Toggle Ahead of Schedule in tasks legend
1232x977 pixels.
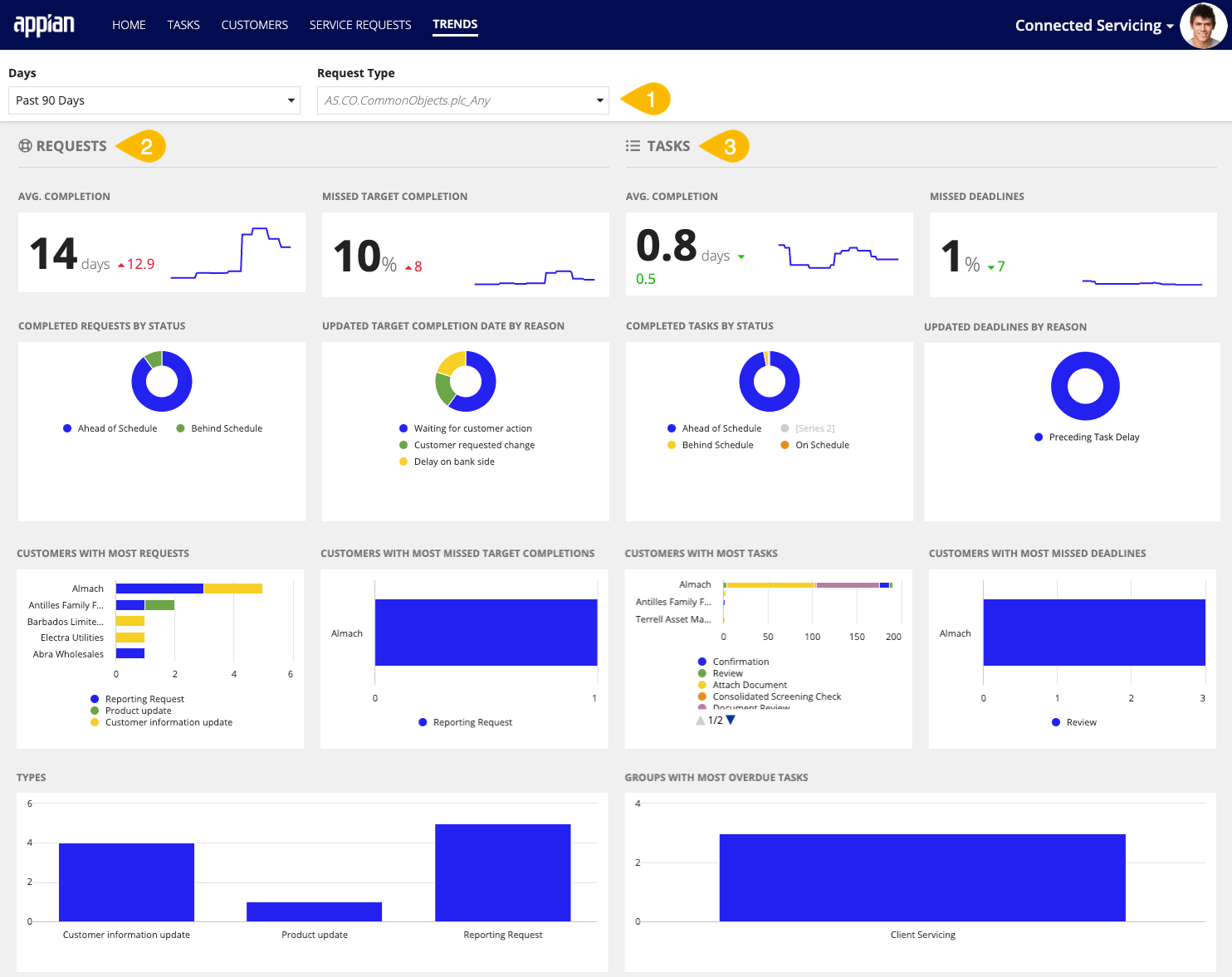click(714, 428)
